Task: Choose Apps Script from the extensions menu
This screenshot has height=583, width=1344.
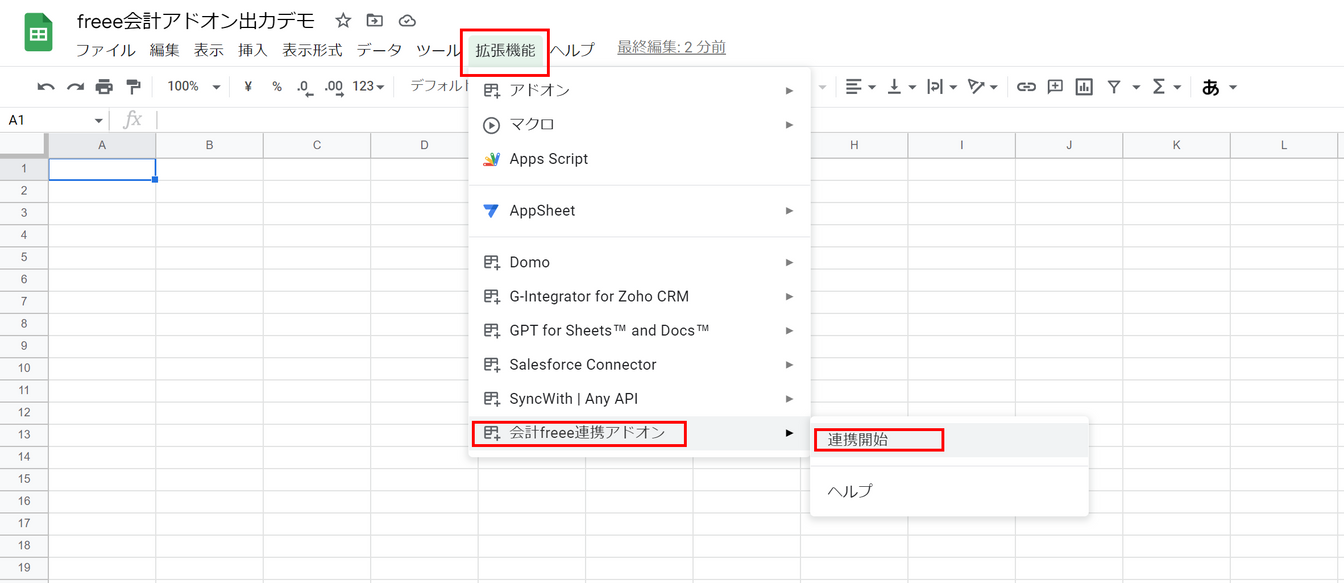Action: point(639,159)
